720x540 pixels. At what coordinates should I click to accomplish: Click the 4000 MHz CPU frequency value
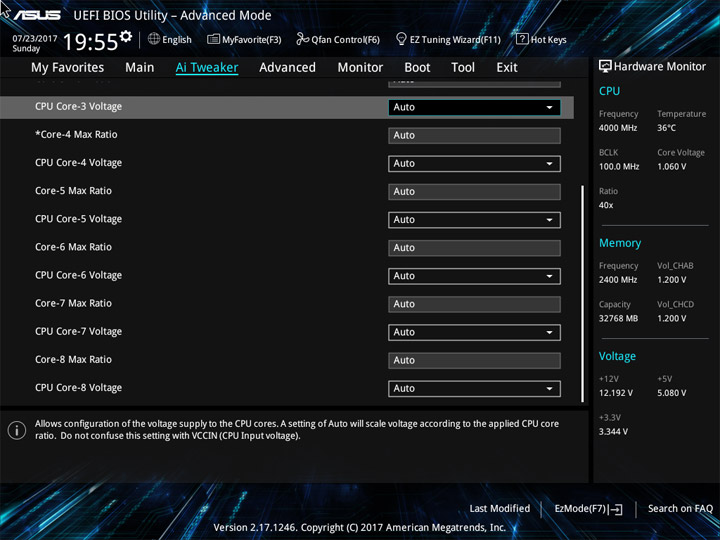coord(618,128)
